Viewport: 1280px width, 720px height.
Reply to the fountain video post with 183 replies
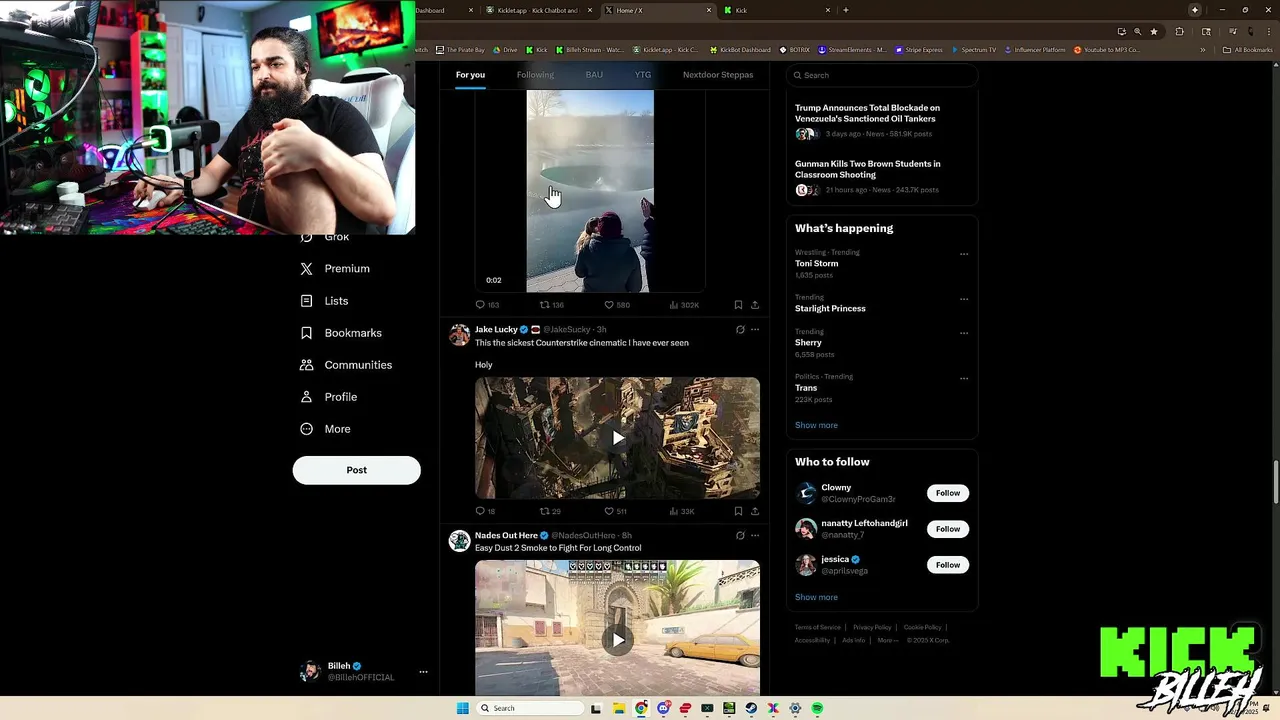pos(487,305)
